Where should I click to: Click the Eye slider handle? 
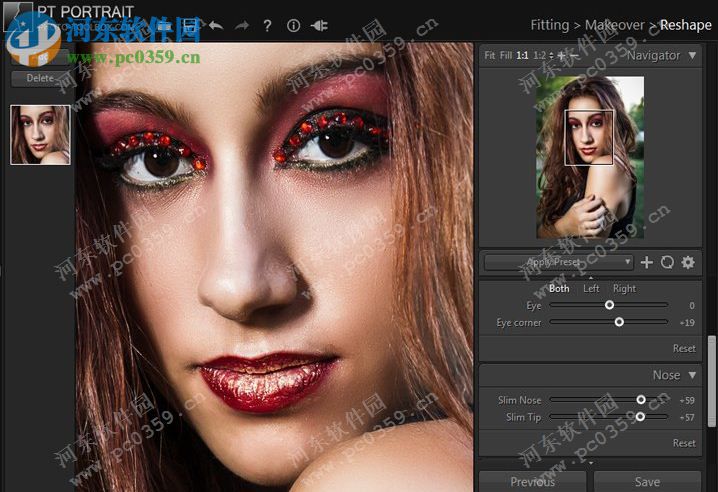tap(609, 305)
